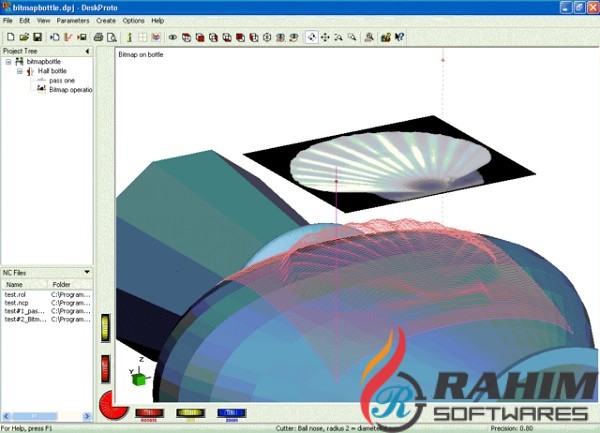
Task: Open the Help menu
Action: [x=157, y=21]
